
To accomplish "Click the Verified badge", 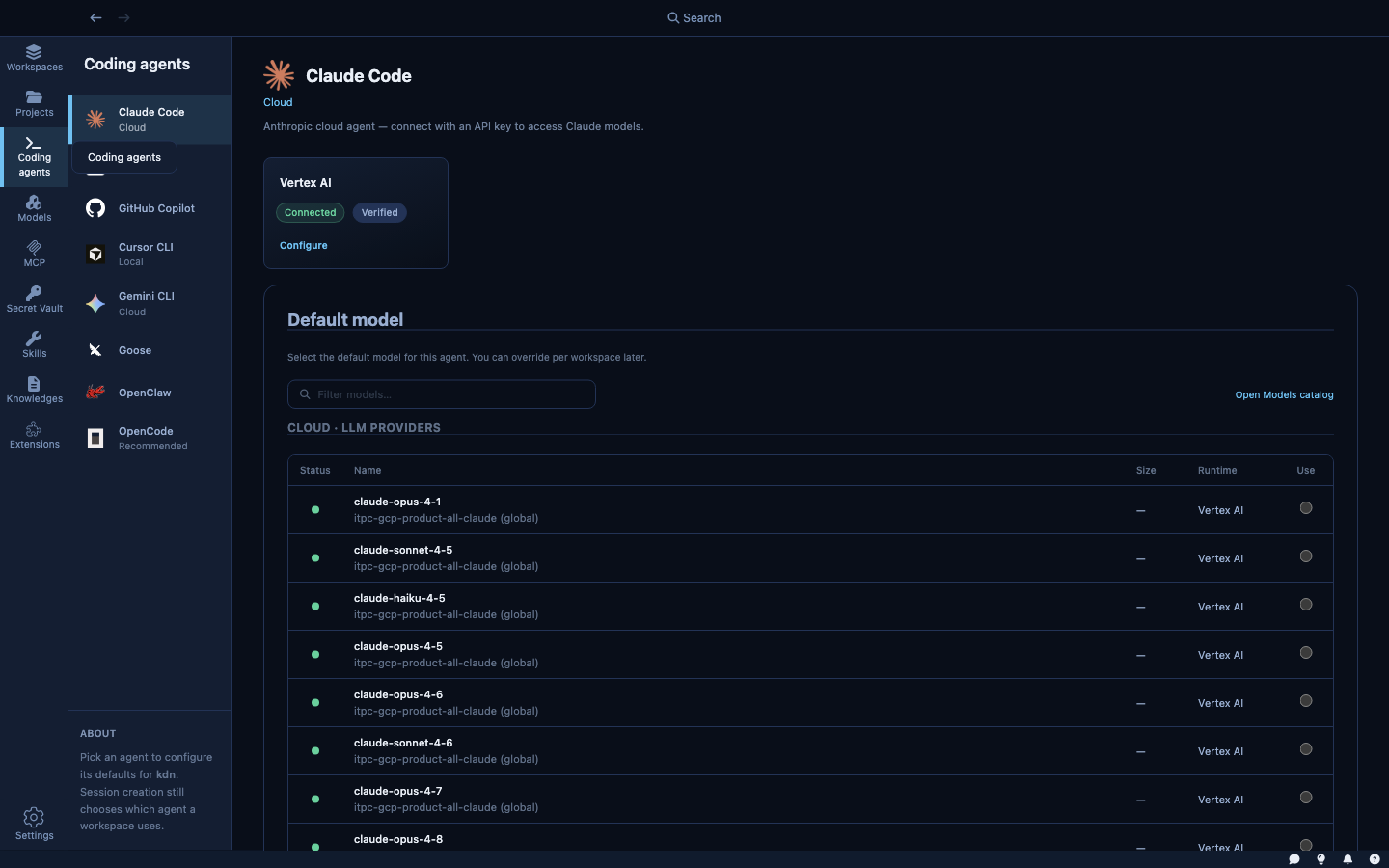I will click(380, 213).
